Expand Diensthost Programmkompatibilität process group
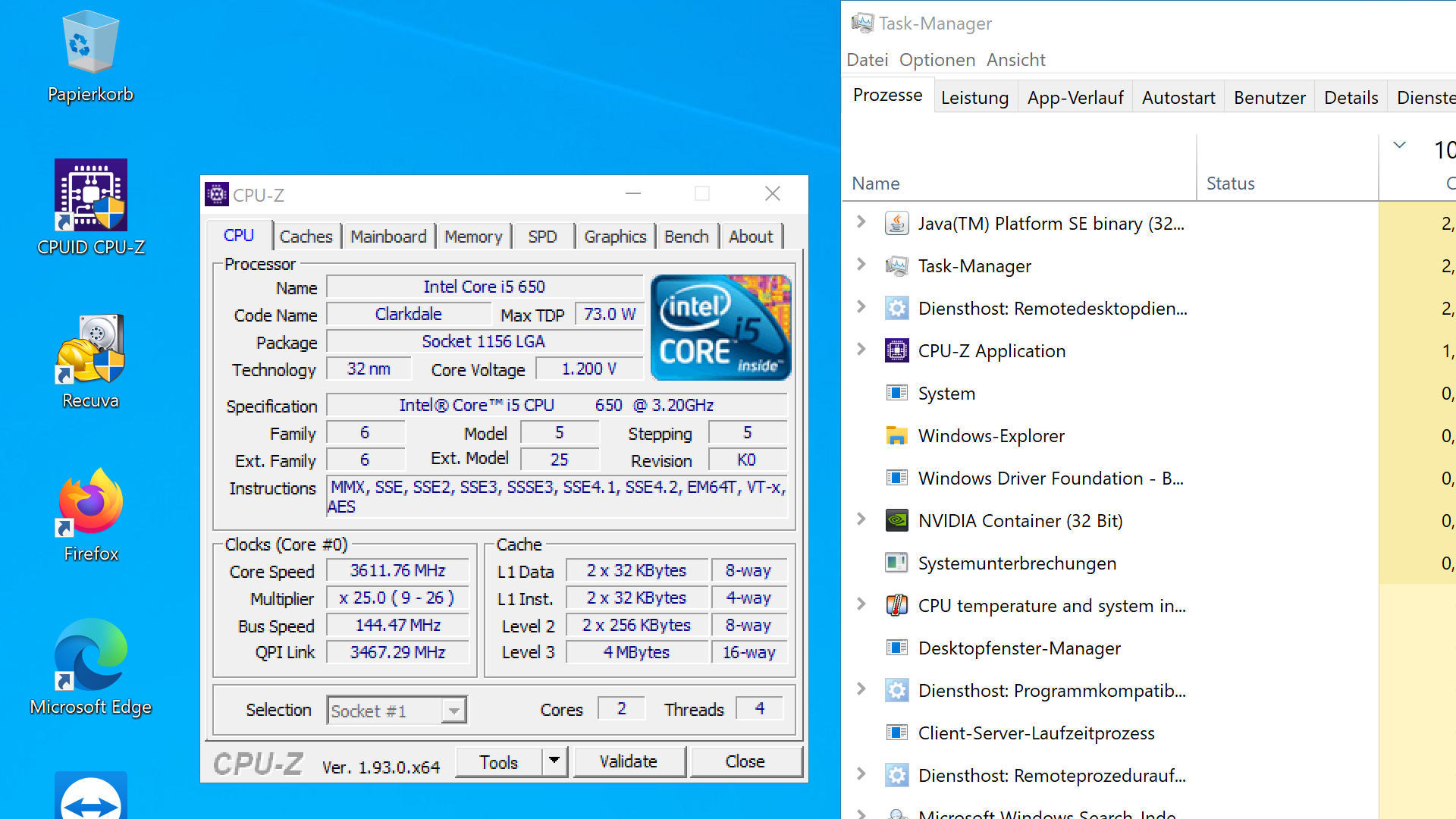 [x=861, y=689]
